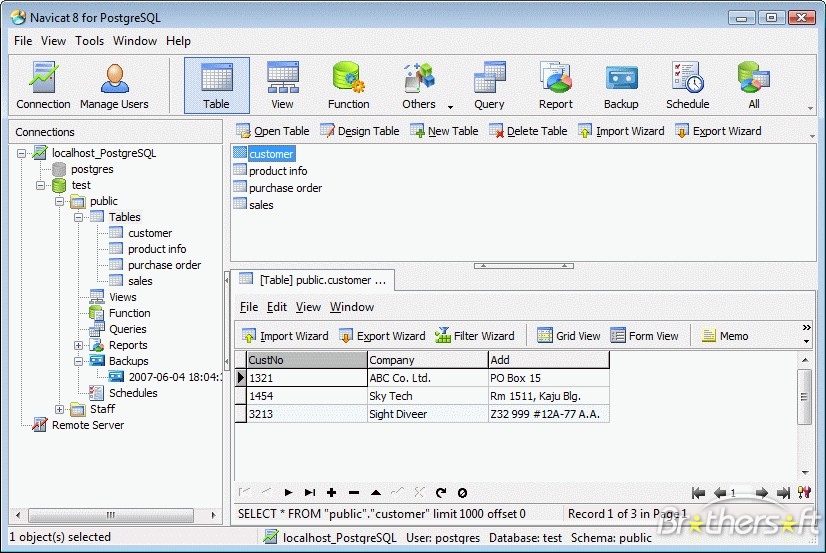This screenshot has width=826, height=553.
Task: Click the first record navigation arrow
Action: coord(244,492)
